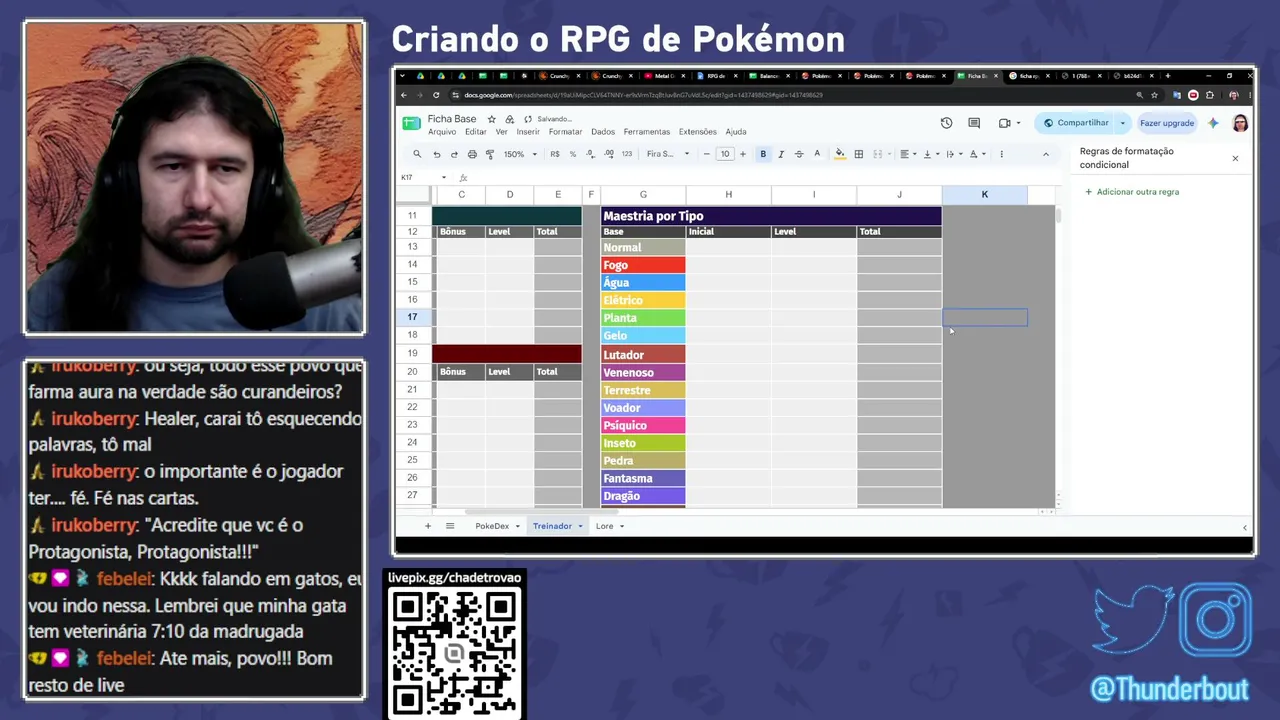Open text wrapping dropdown
Screen dimensions: 1280x720
(953, 154)
